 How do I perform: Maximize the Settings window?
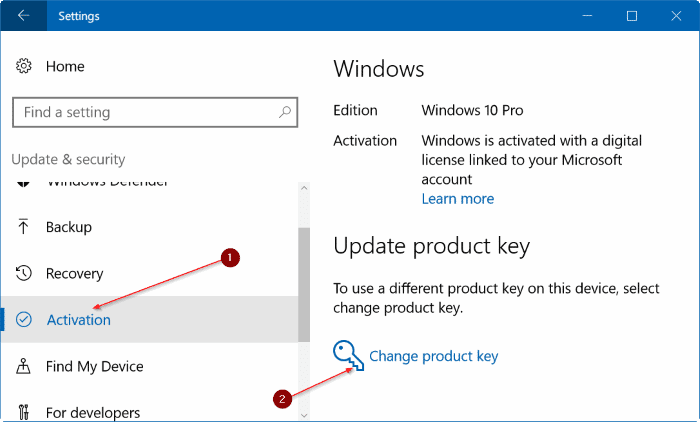pyautogui.click(x=632, y=16)
